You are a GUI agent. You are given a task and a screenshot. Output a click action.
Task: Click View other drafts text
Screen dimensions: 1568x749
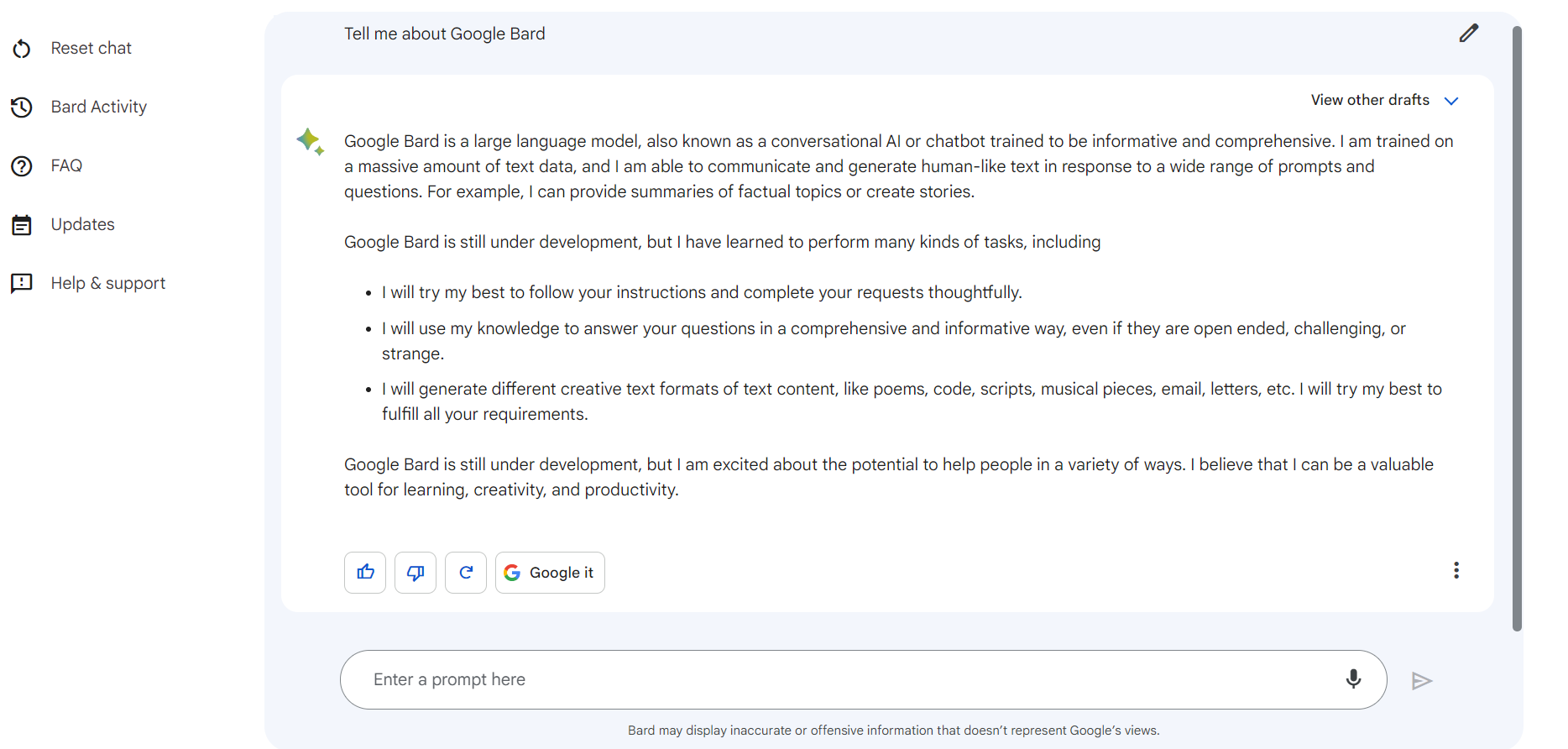(x=1370, y=100)
